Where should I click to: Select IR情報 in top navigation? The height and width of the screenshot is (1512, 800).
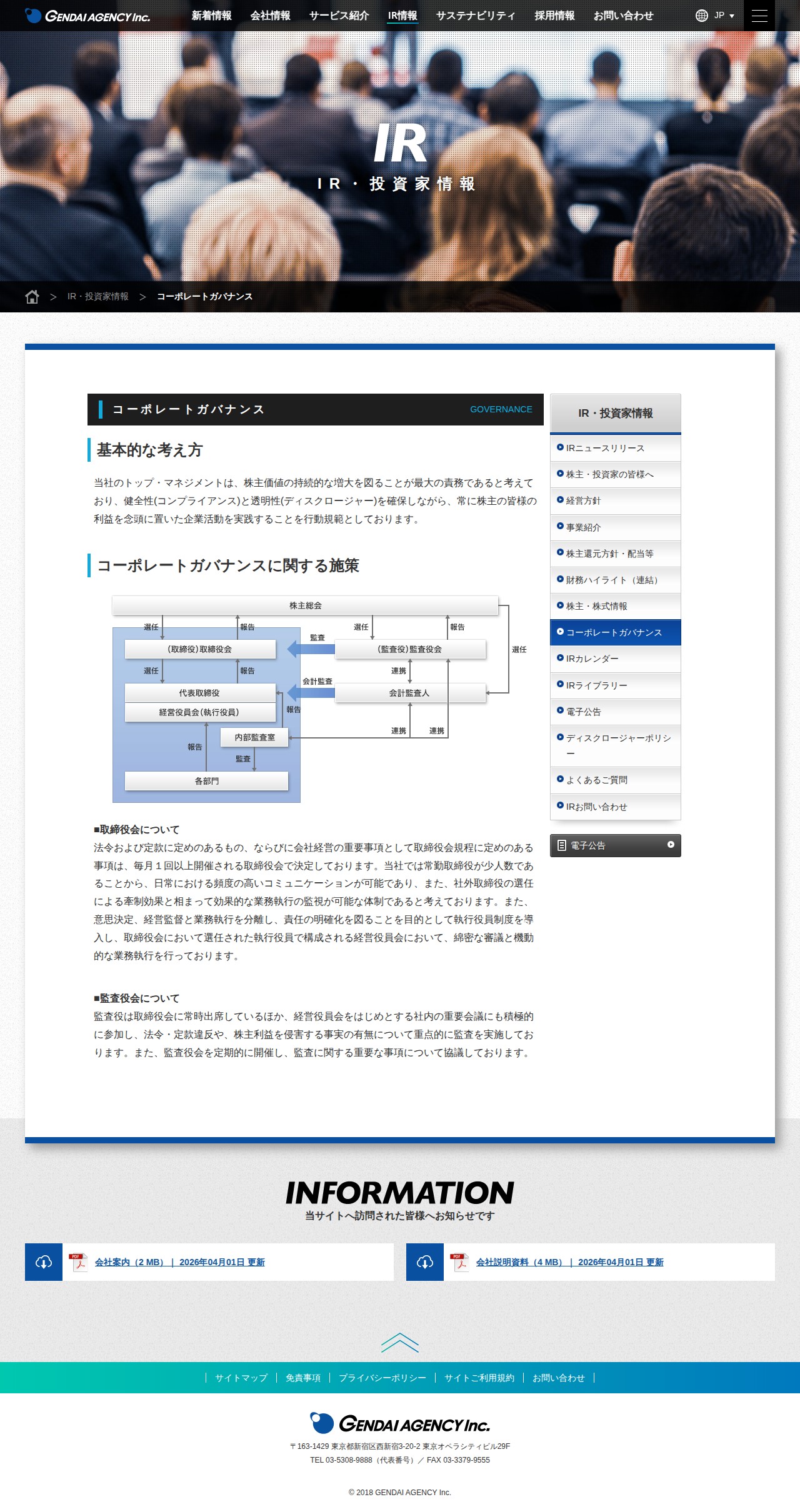402,16
